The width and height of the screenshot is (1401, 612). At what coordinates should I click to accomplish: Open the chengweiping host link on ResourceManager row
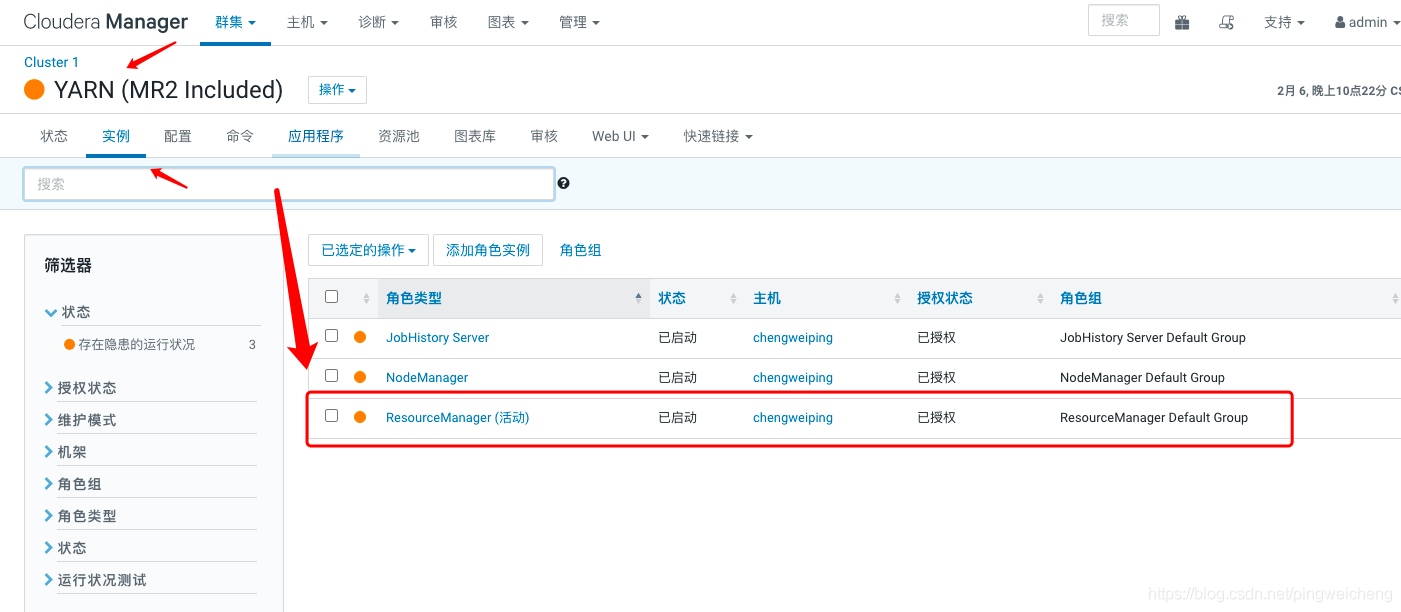coord(792,417)
